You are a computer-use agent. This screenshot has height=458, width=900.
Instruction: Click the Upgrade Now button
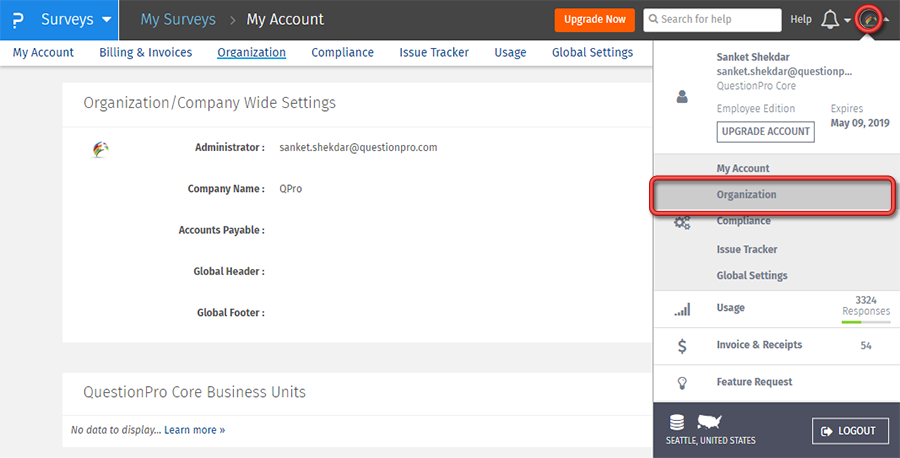595,20
